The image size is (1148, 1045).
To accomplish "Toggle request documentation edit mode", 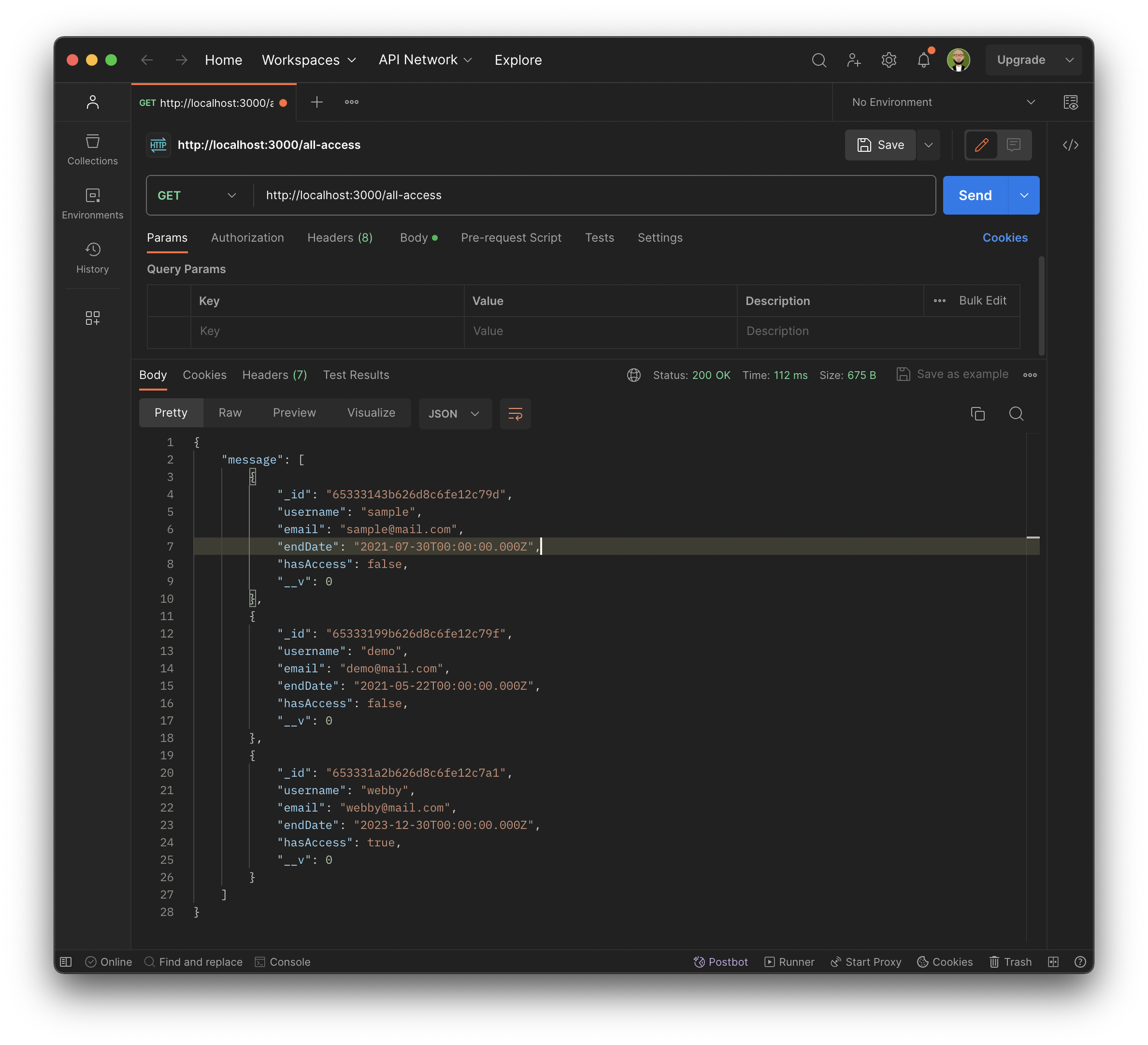I will (981, 145).
